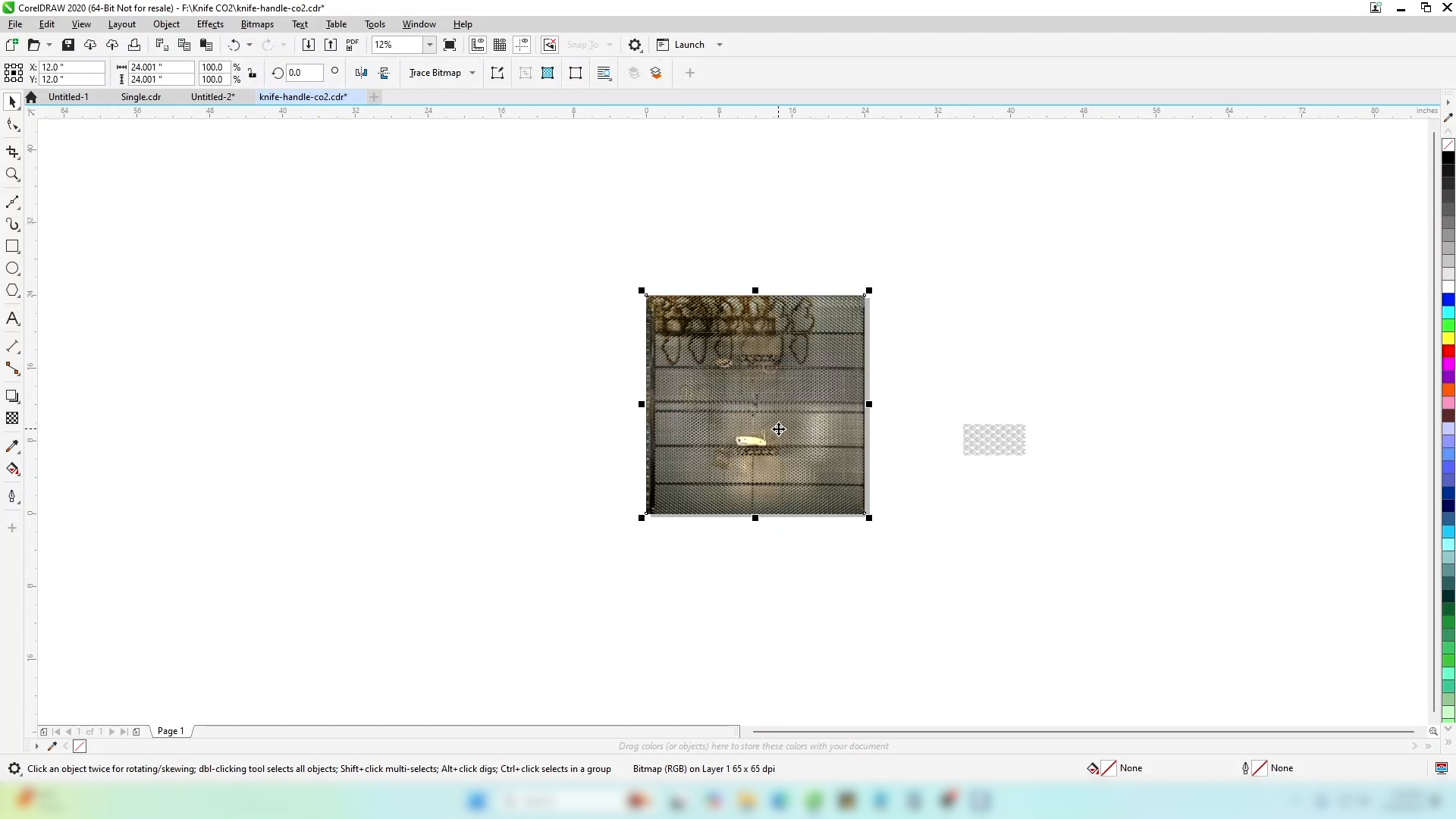Viewport: 1456px width, 819px height.
Task: Toggle show grid button
Action: click(500, 45)
